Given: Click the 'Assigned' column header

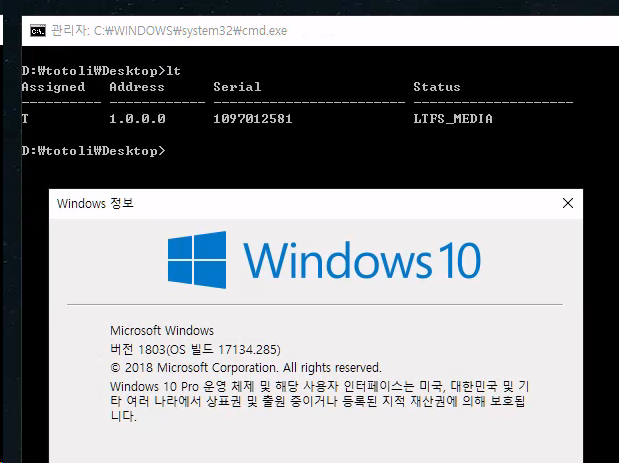Looking at the screenshot, I should click(53, 87).
